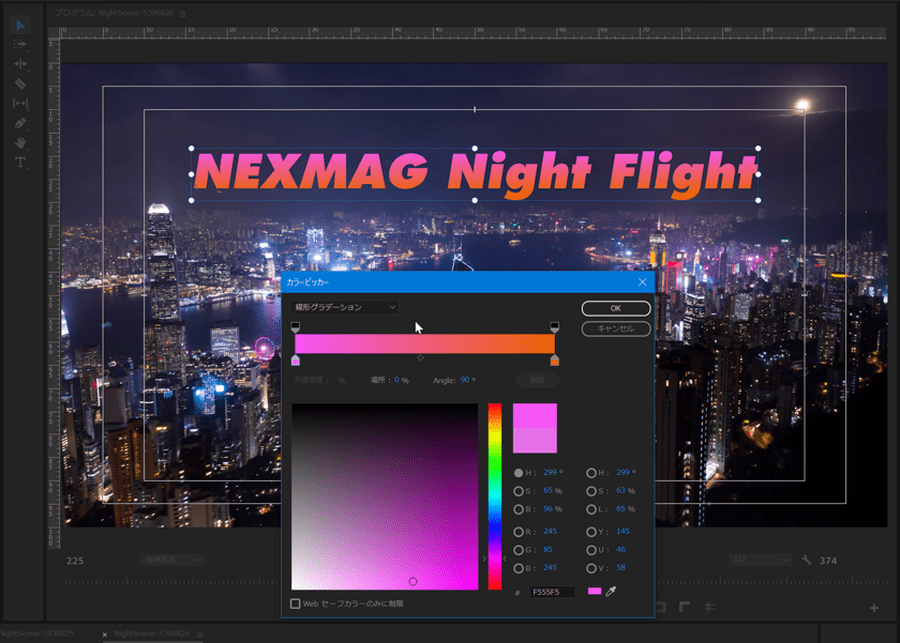Select the Track Select Forward tool
The image size is (900, 643).
pyautogui.click(x=20, y=44)
